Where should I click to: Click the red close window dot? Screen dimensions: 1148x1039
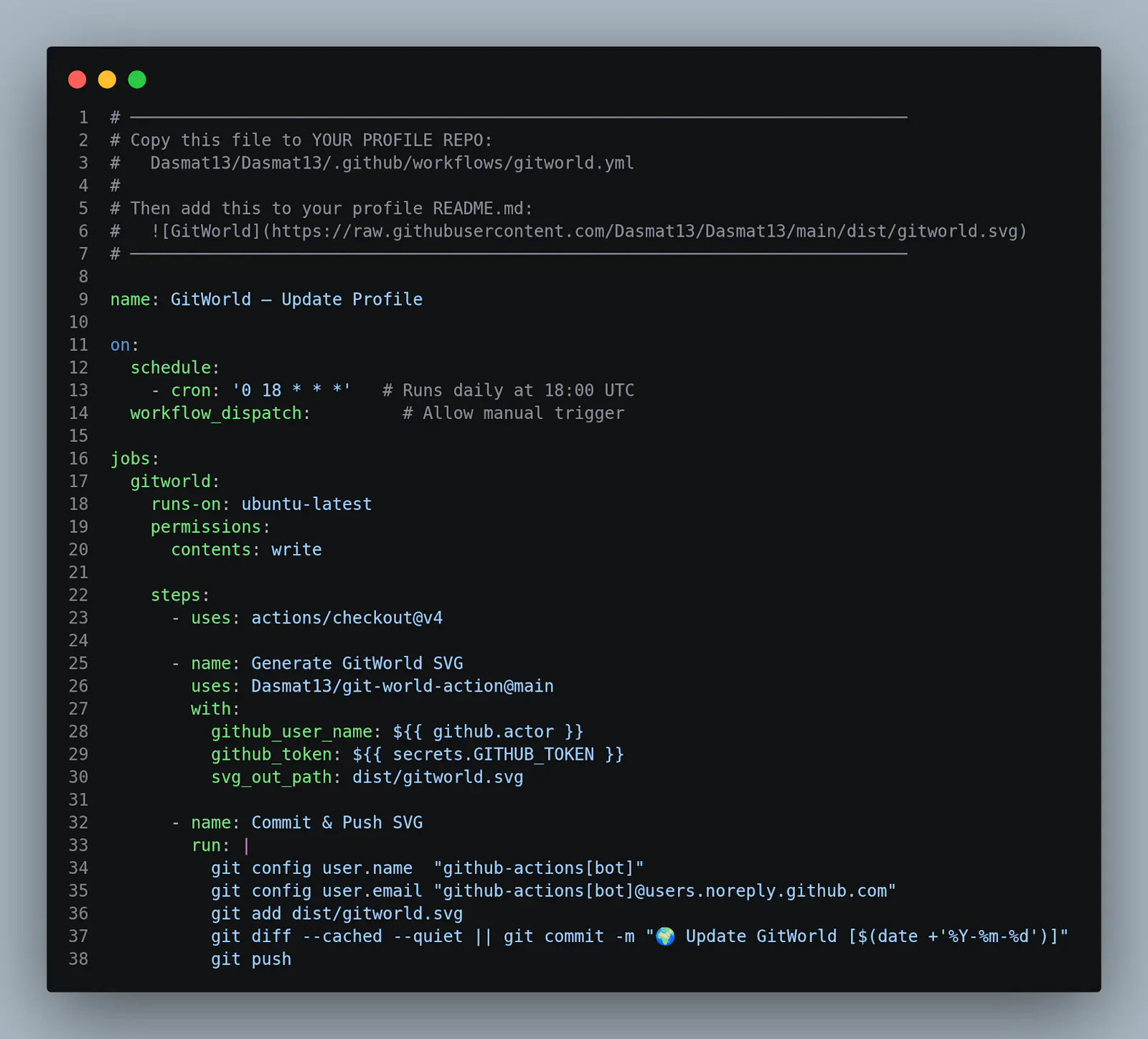coord(77,80)
